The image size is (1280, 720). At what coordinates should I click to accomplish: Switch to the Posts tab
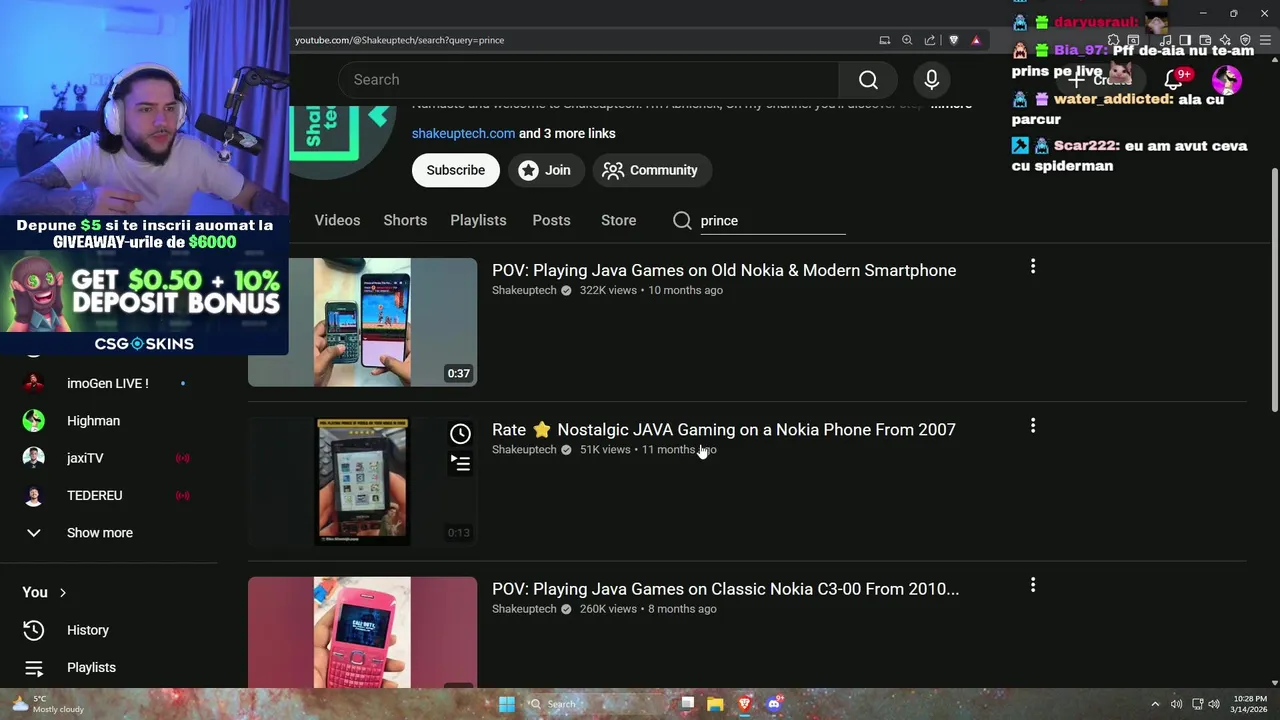click(x=551, y=221)
